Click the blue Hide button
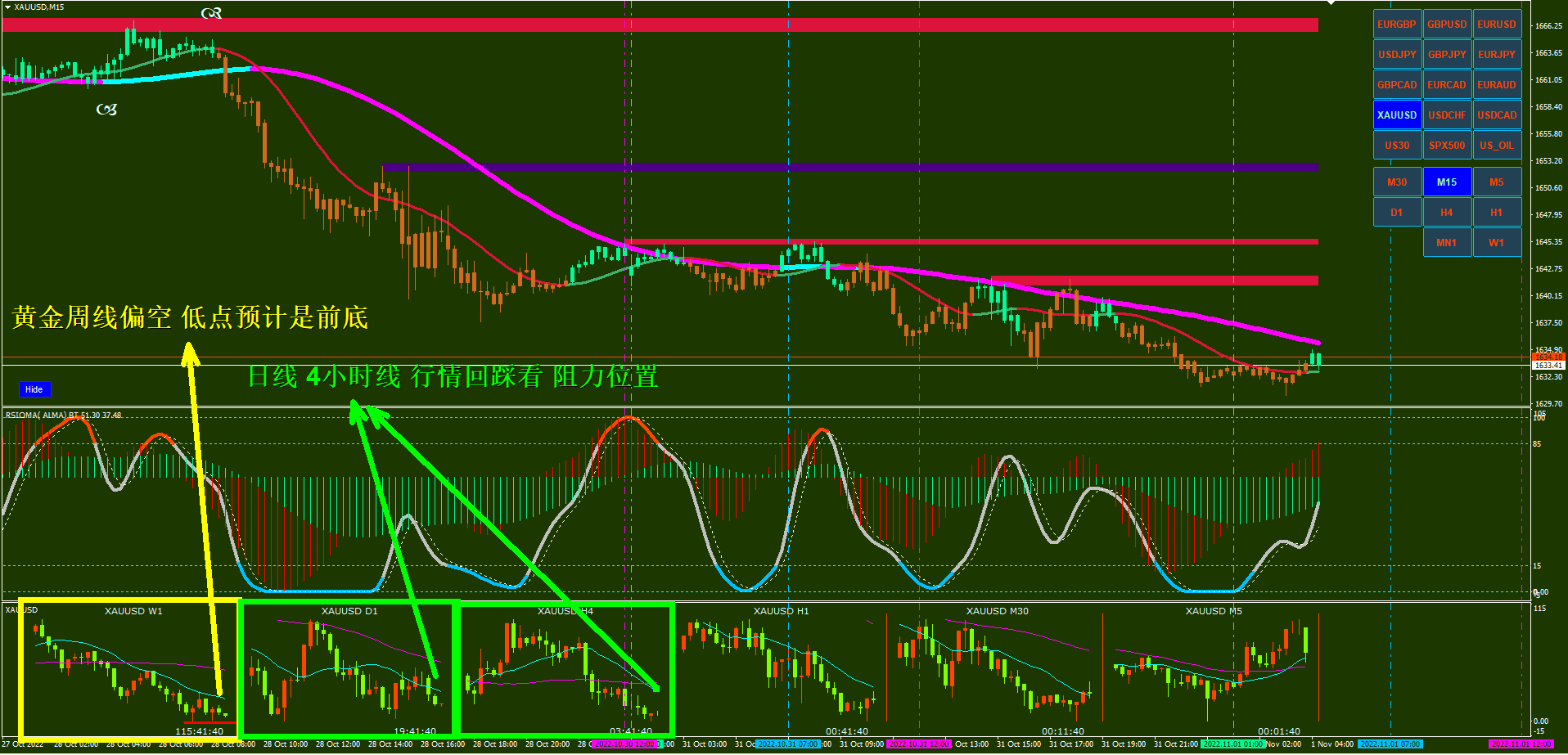The width and height of the screenshot is (1568, 755). point(34,389)
